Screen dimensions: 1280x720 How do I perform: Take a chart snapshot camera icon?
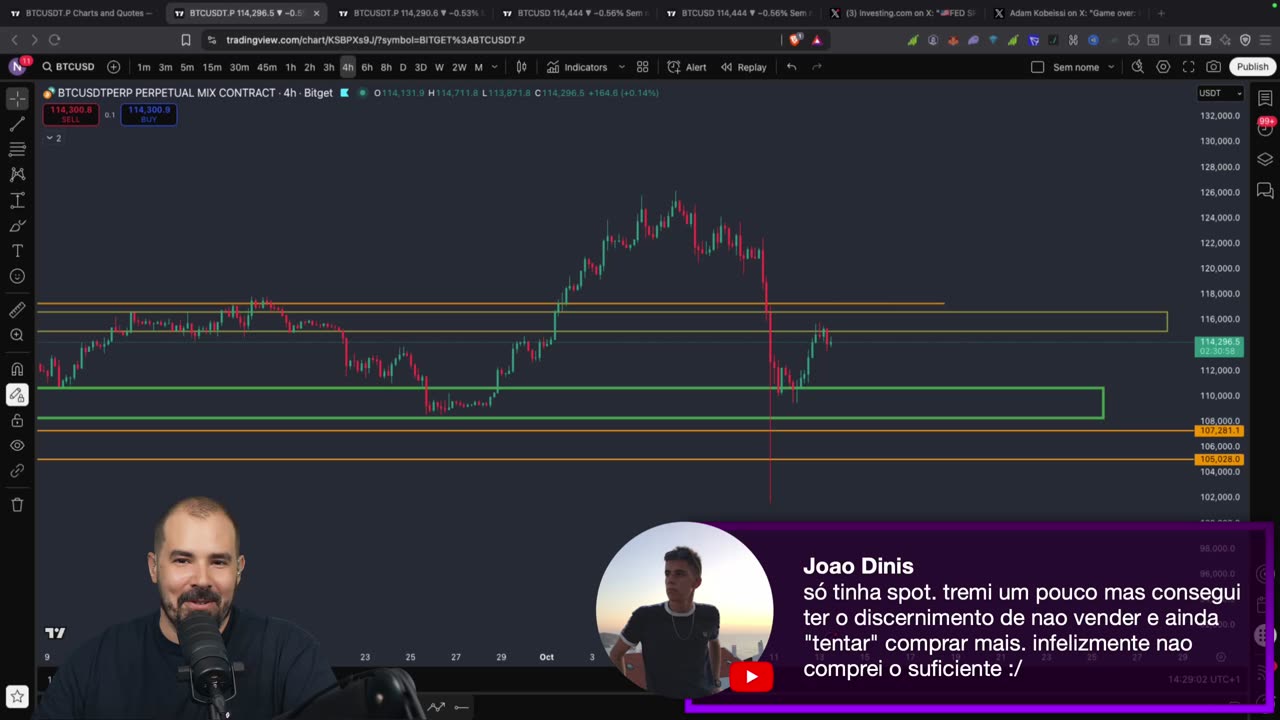tap(1213, 67)
